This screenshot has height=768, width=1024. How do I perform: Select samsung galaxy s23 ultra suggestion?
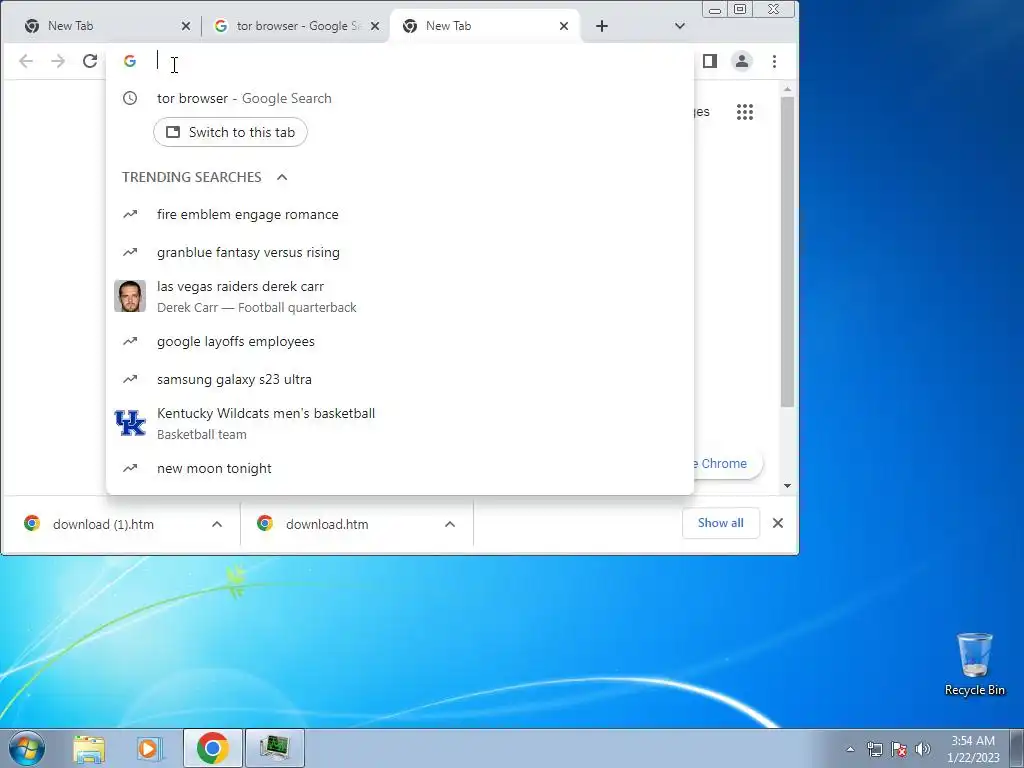click(x=400, y=379)
